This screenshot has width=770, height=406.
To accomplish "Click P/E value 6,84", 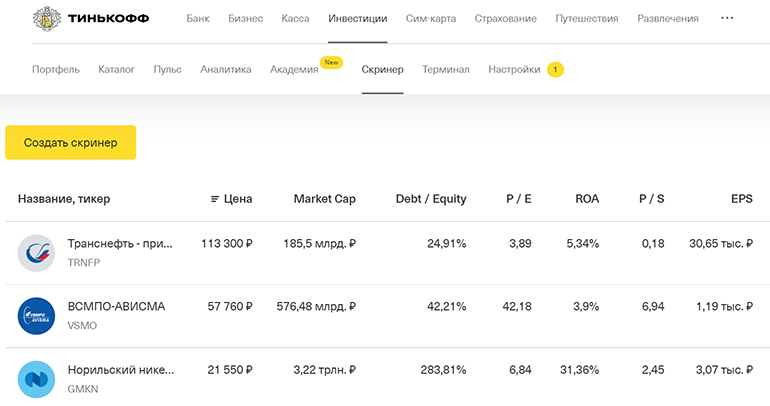I will point(520,370).
